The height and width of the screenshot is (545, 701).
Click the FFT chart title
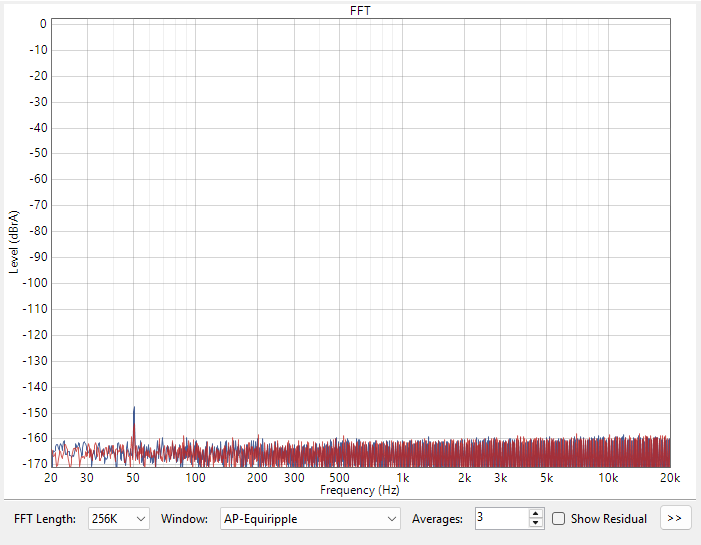point(360,10)
